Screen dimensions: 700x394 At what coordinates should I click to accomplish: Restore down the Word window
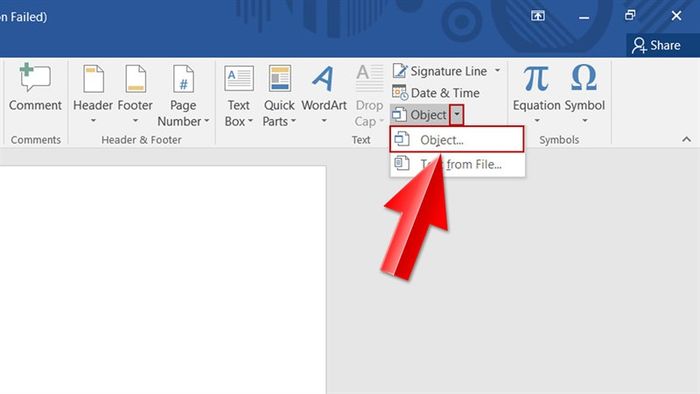630,16
